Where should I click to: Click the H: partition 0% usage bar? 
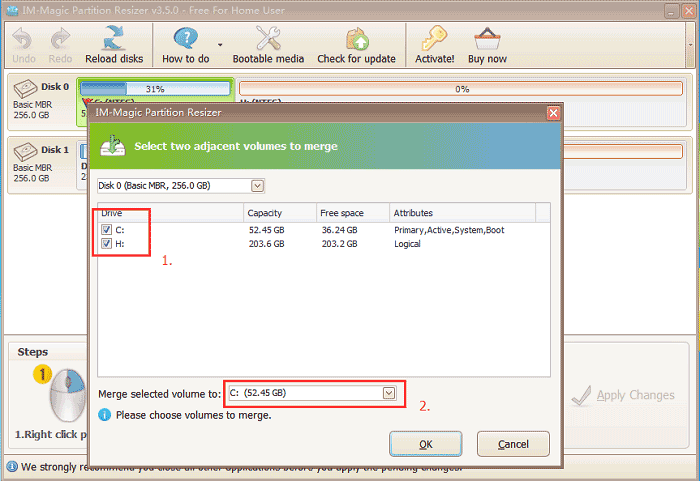click(461, 89)
